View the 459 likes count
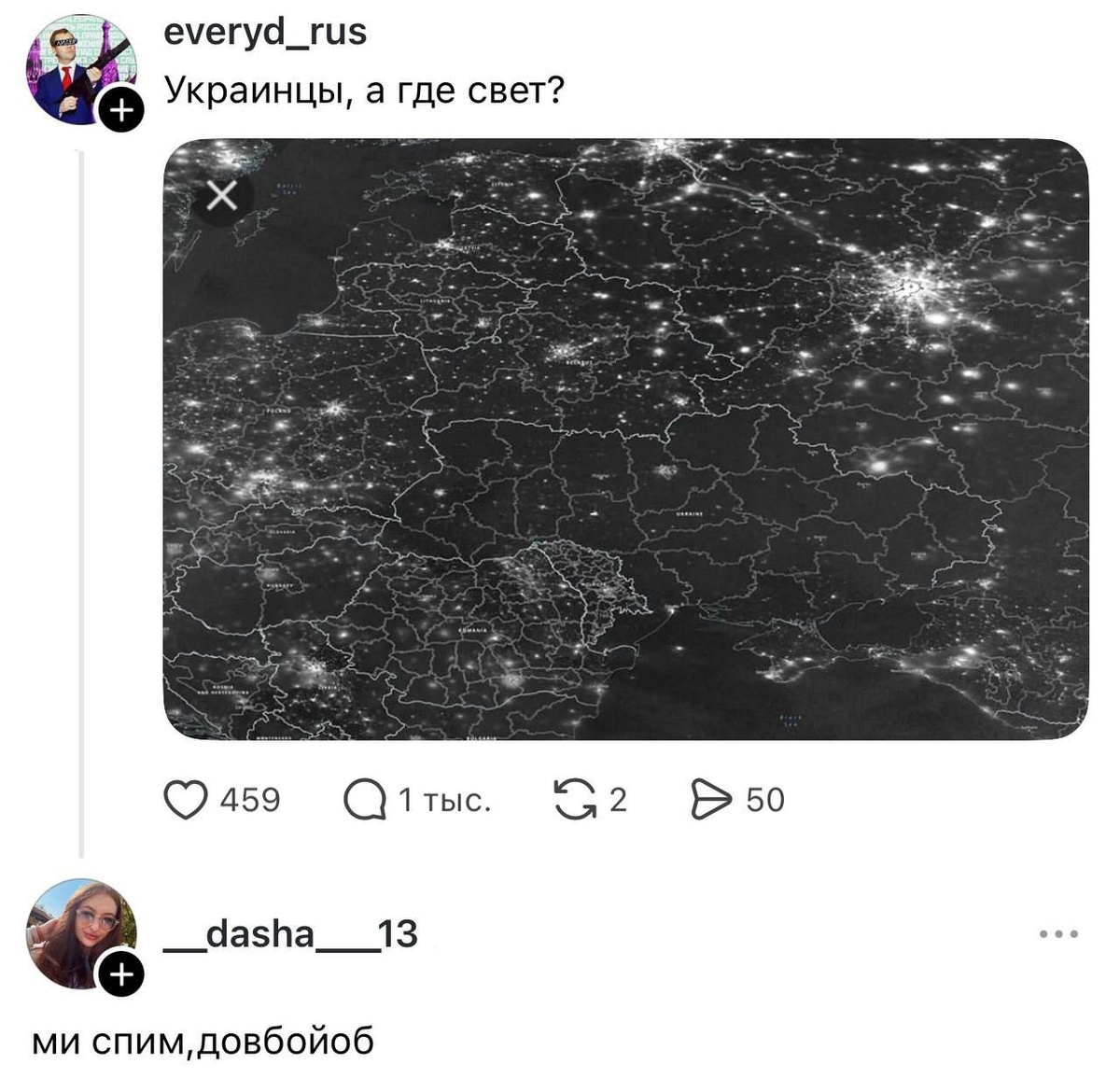This screenshot has width=1120, height=1092. (250, 801)
